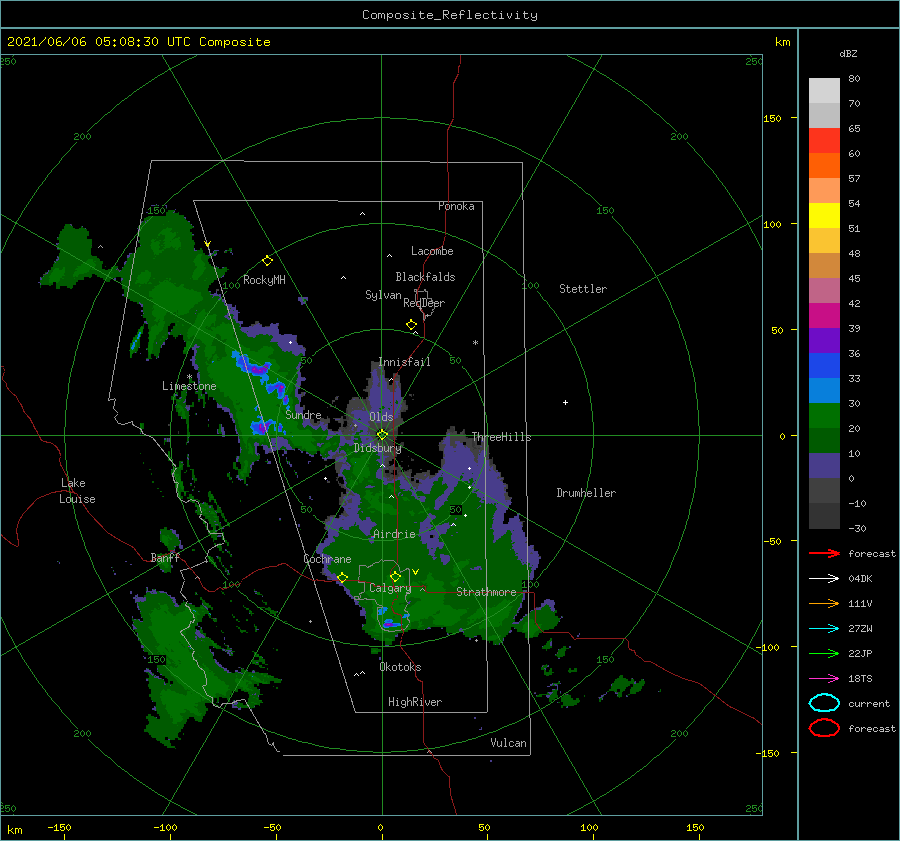This screenshot has height=841, width=900.
Task: Click the Ponoka city label
Action: tap(456, 206)
